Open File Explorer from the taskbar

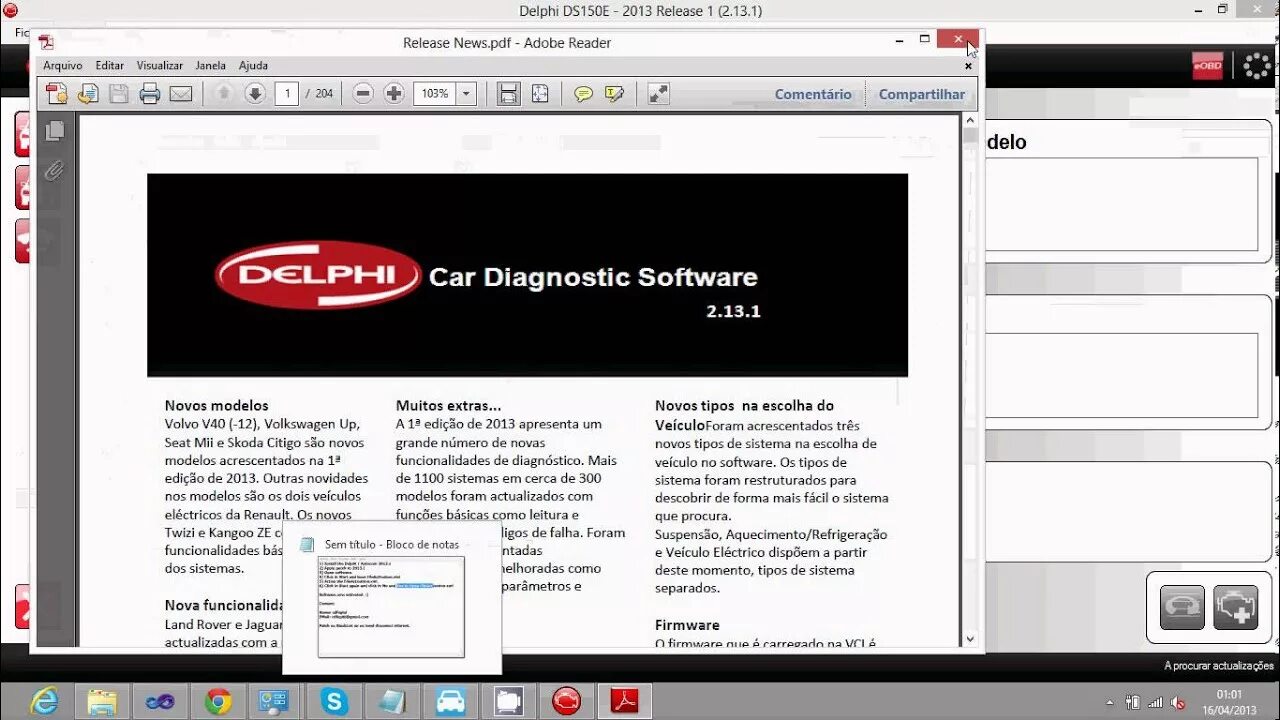102,702
